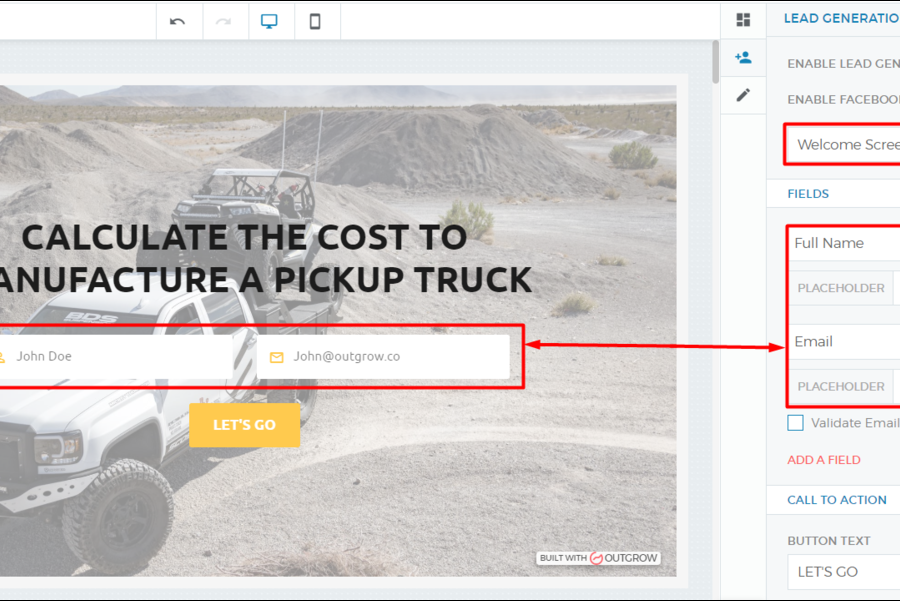Screen dimensions: 900x601
Task: Expand the Call To Action section
Action: [x=837, y=500]
